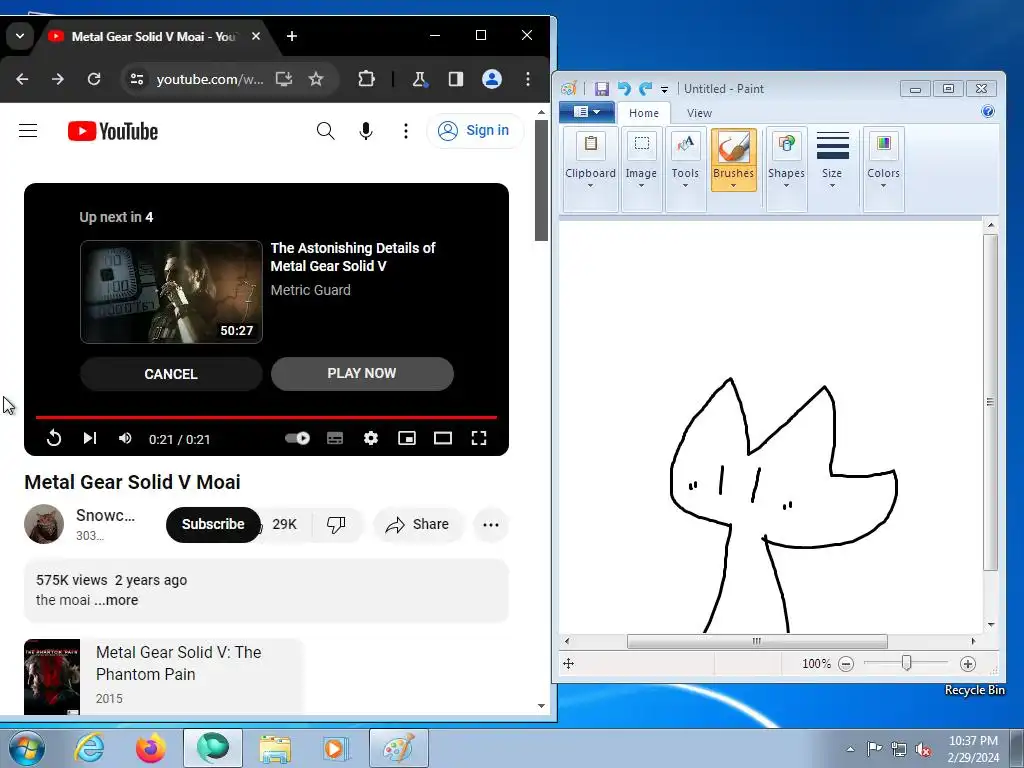Expand the Image group in Paint
Viewport: 1024px width, 768px height.
click(641, 168)
